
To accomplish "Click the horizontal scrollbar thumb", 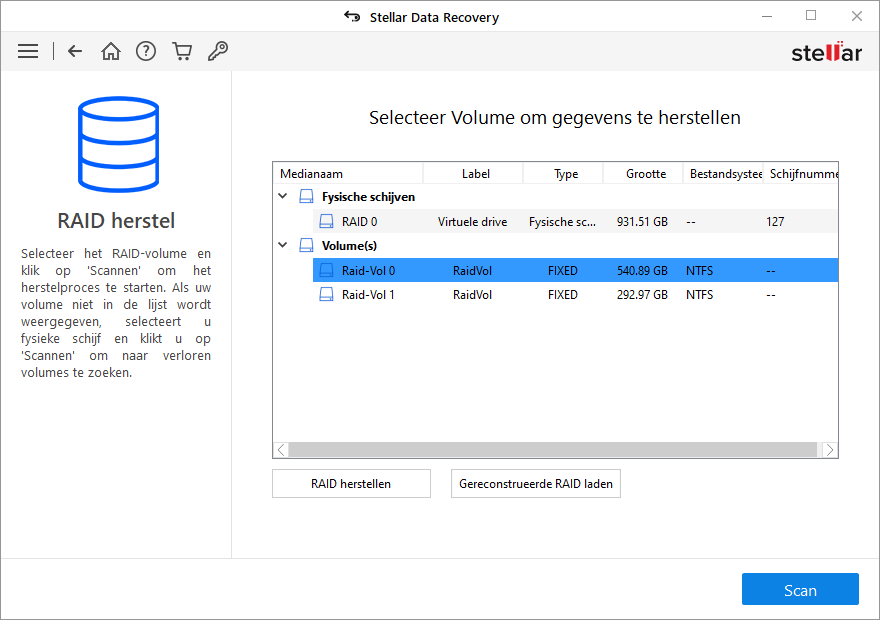I will click(553, 450).
